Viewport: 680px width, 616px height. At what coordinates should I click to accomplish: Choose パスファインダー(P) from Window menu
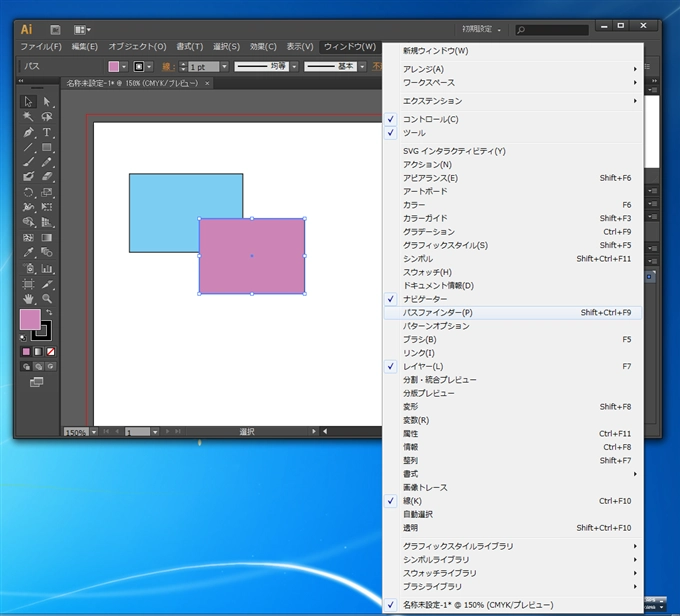click(x=513, y=312)
